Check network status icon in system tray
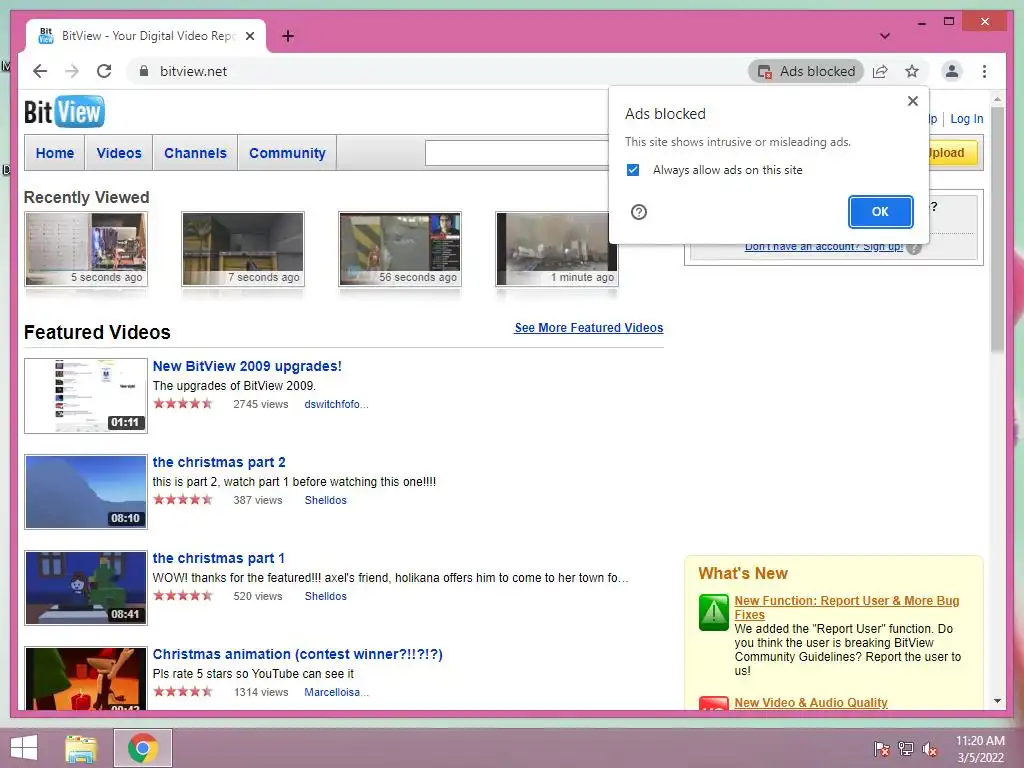Viewport: 1024px width, 768px height. pyautogui.click(x=906, y=748)
